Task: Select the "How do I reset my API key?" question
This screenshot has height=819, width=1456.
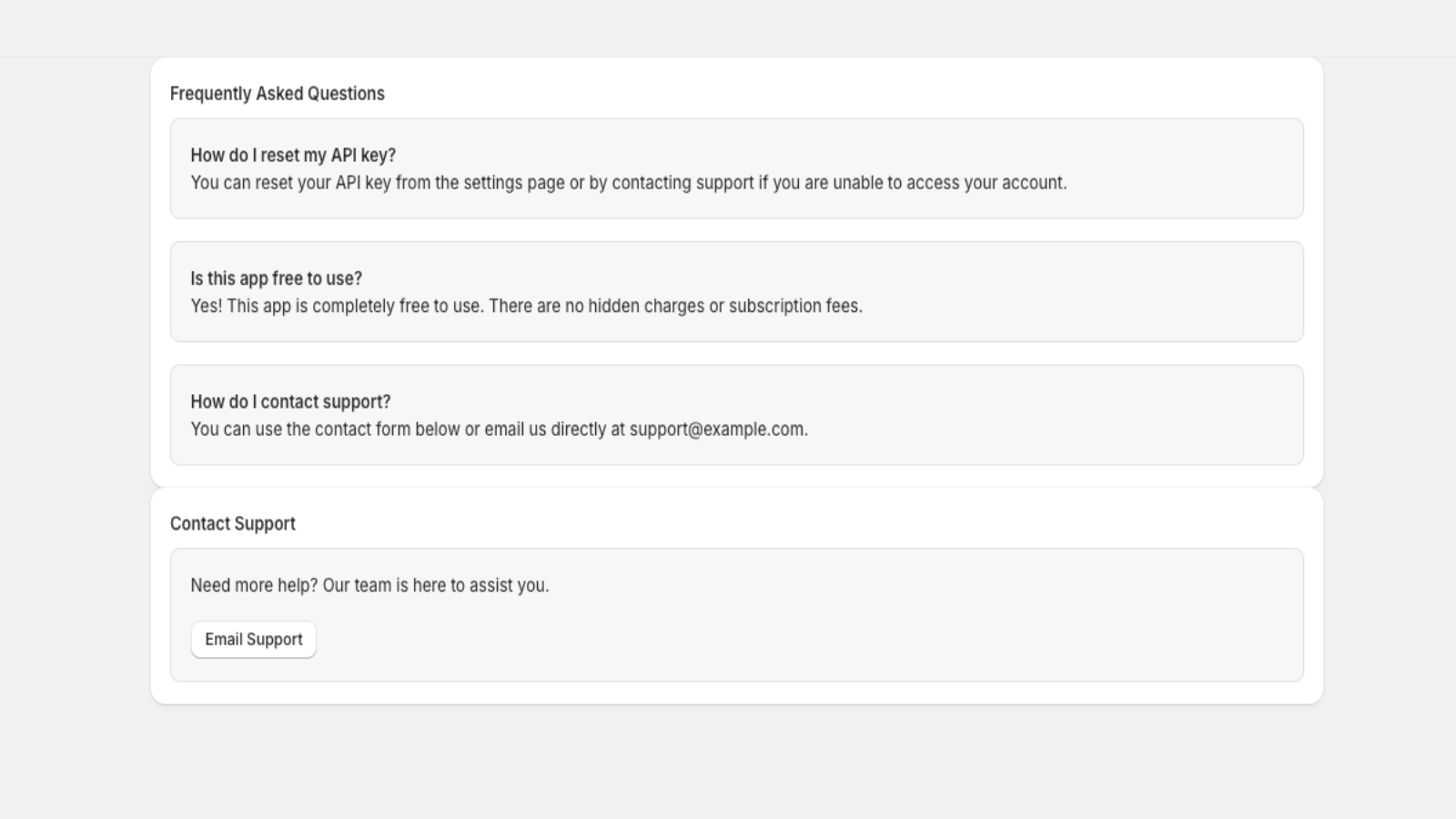Action: (x=293, y=156)
